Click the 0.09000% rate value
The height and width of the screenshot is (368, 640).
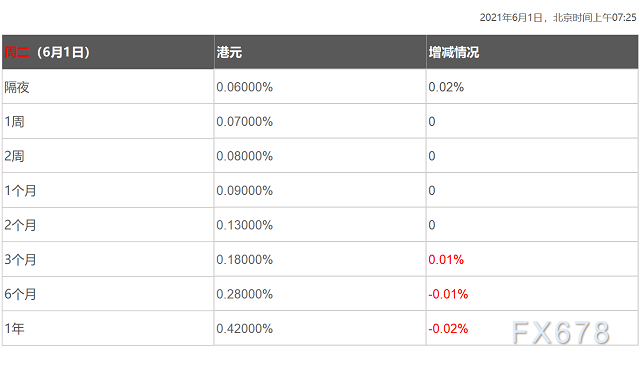click(244, 191)
